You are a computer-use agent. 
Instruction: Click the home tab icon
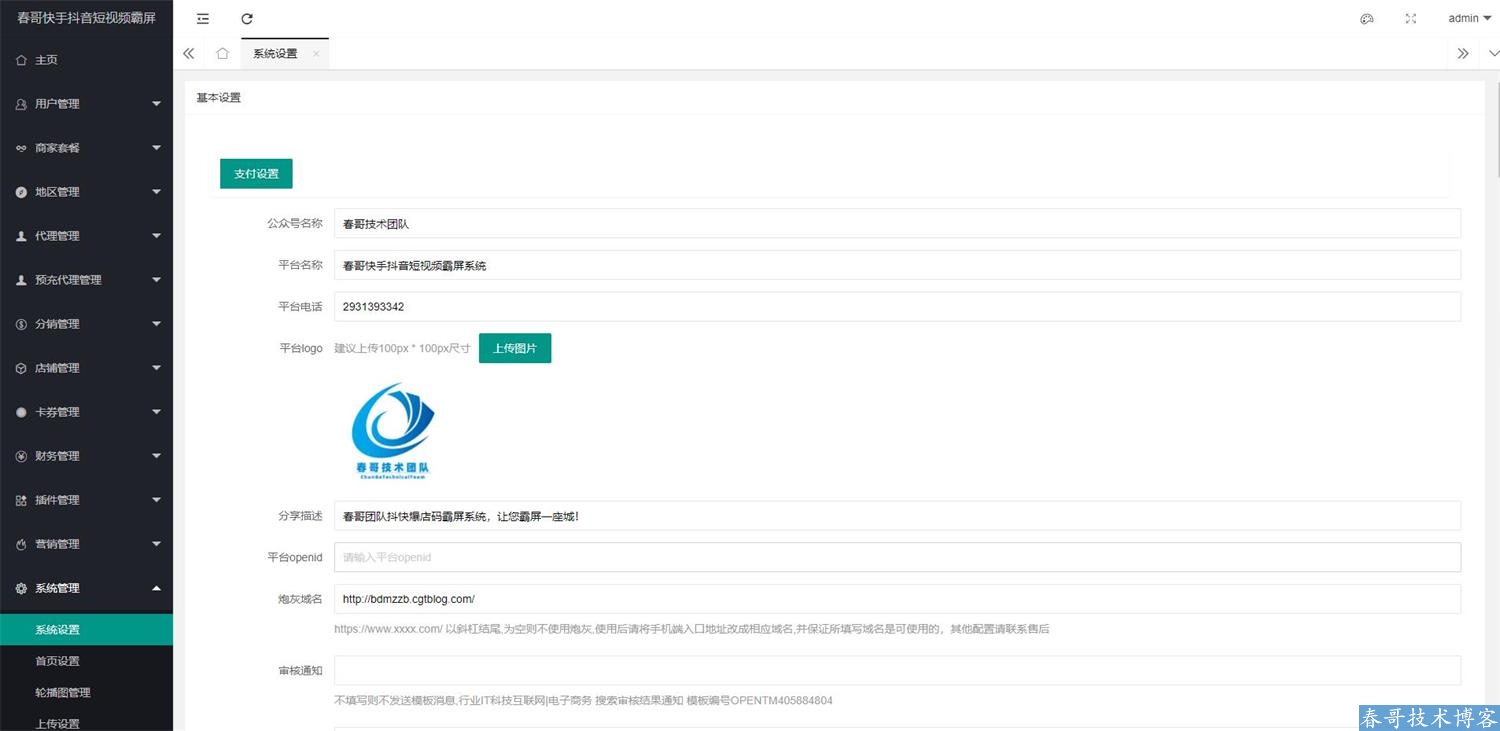point(222,53)
